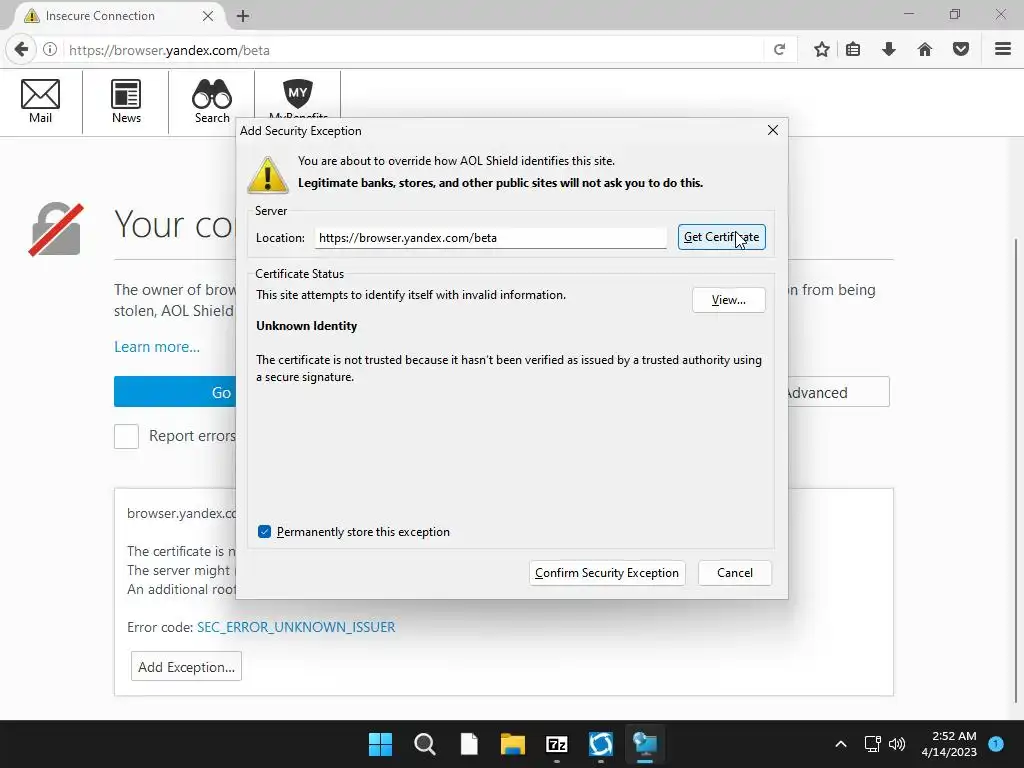1024x768 pixels.
Task: Open taskbar Search magnifier
Action: [424, 744]
